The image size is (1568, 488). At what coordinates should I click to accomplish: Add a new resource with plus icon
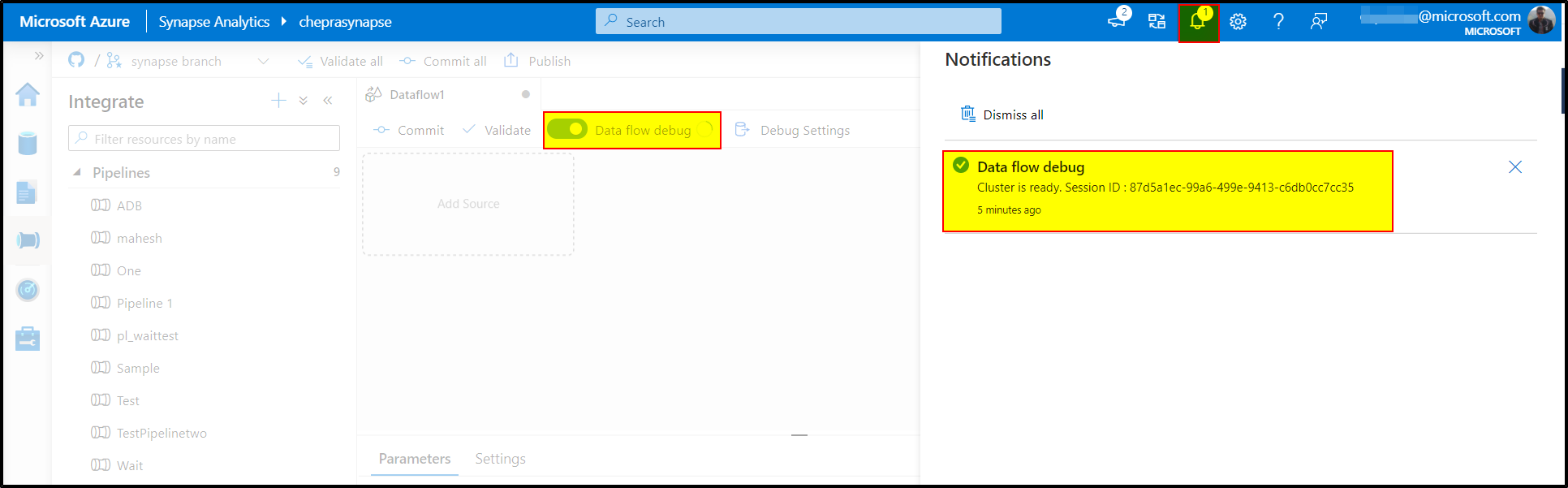click(x=278, y=100)
